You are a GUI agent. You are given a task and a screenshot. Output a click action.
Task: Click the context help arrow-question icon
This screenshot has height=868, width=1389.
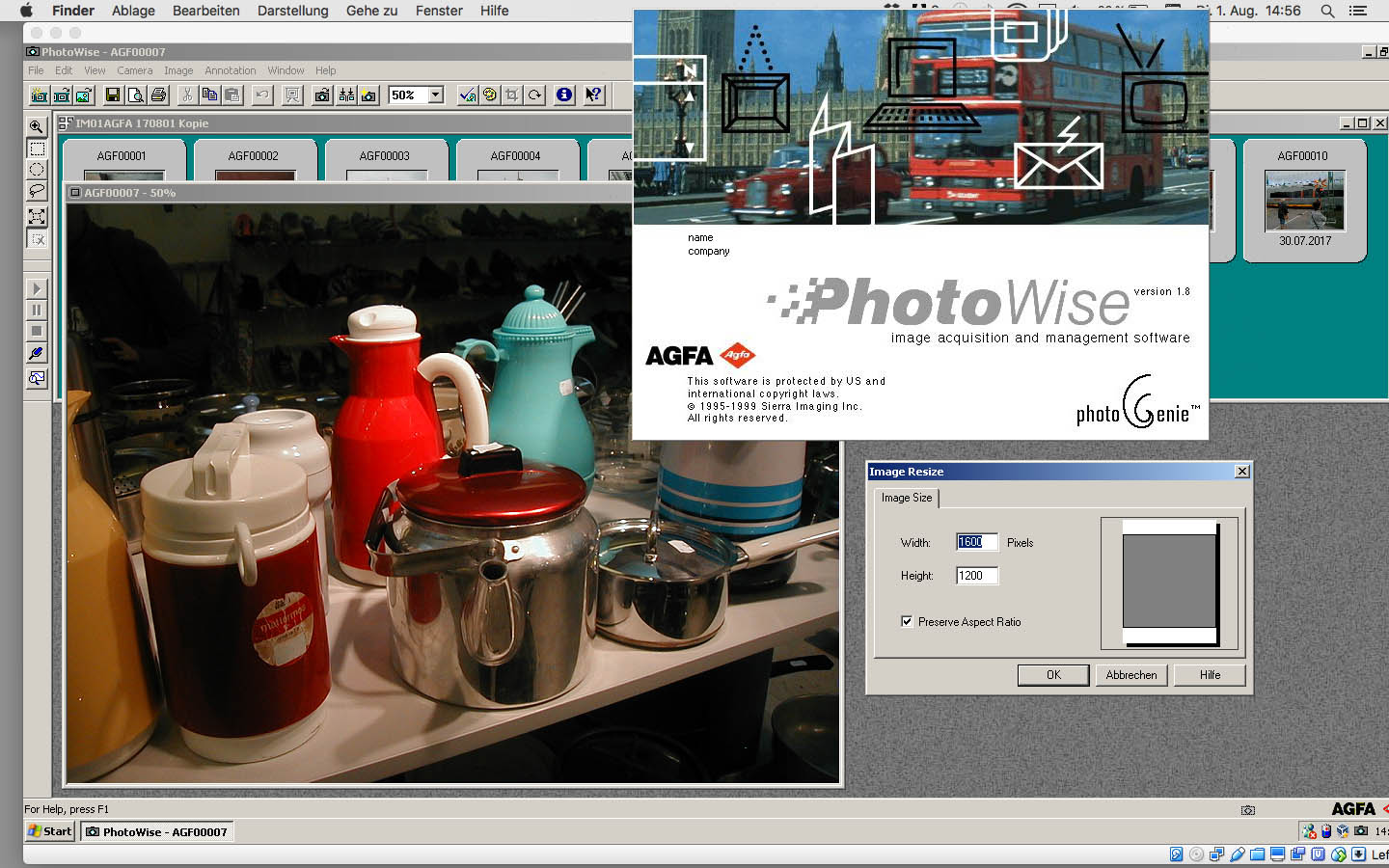tap(593, 95)
